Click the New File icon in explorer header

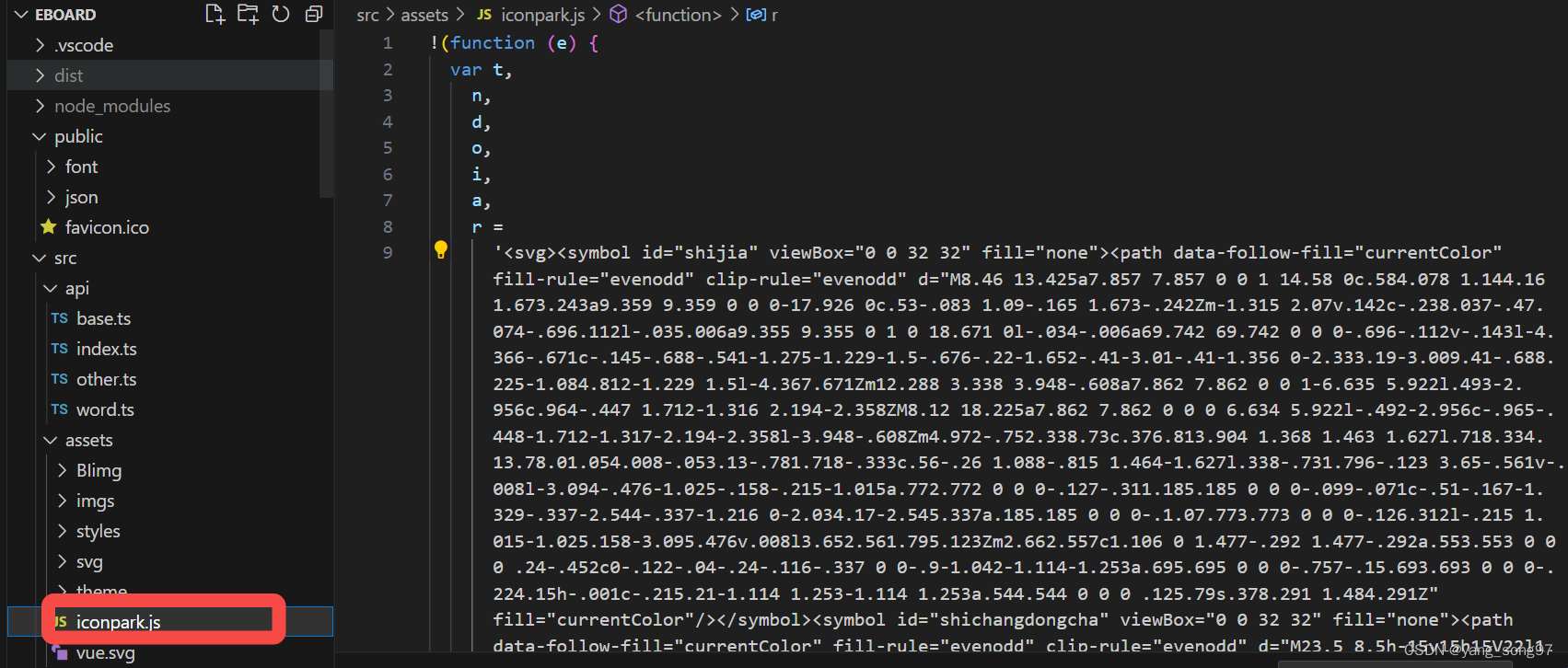[x=215, y=14]
